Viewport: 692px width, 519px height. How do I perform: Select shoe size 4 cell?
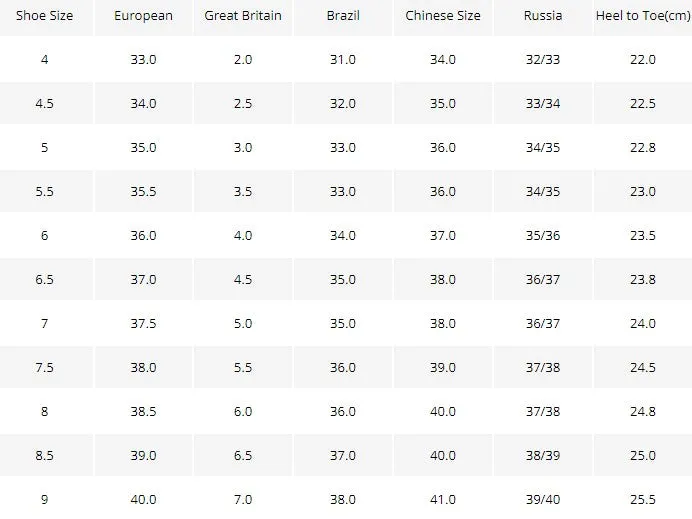point(45,59)
